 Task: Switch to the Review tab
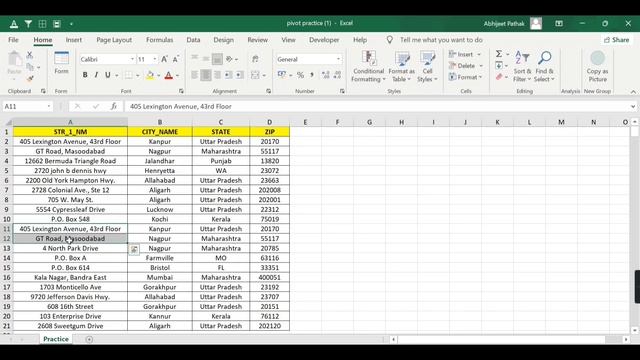(258, 40)
